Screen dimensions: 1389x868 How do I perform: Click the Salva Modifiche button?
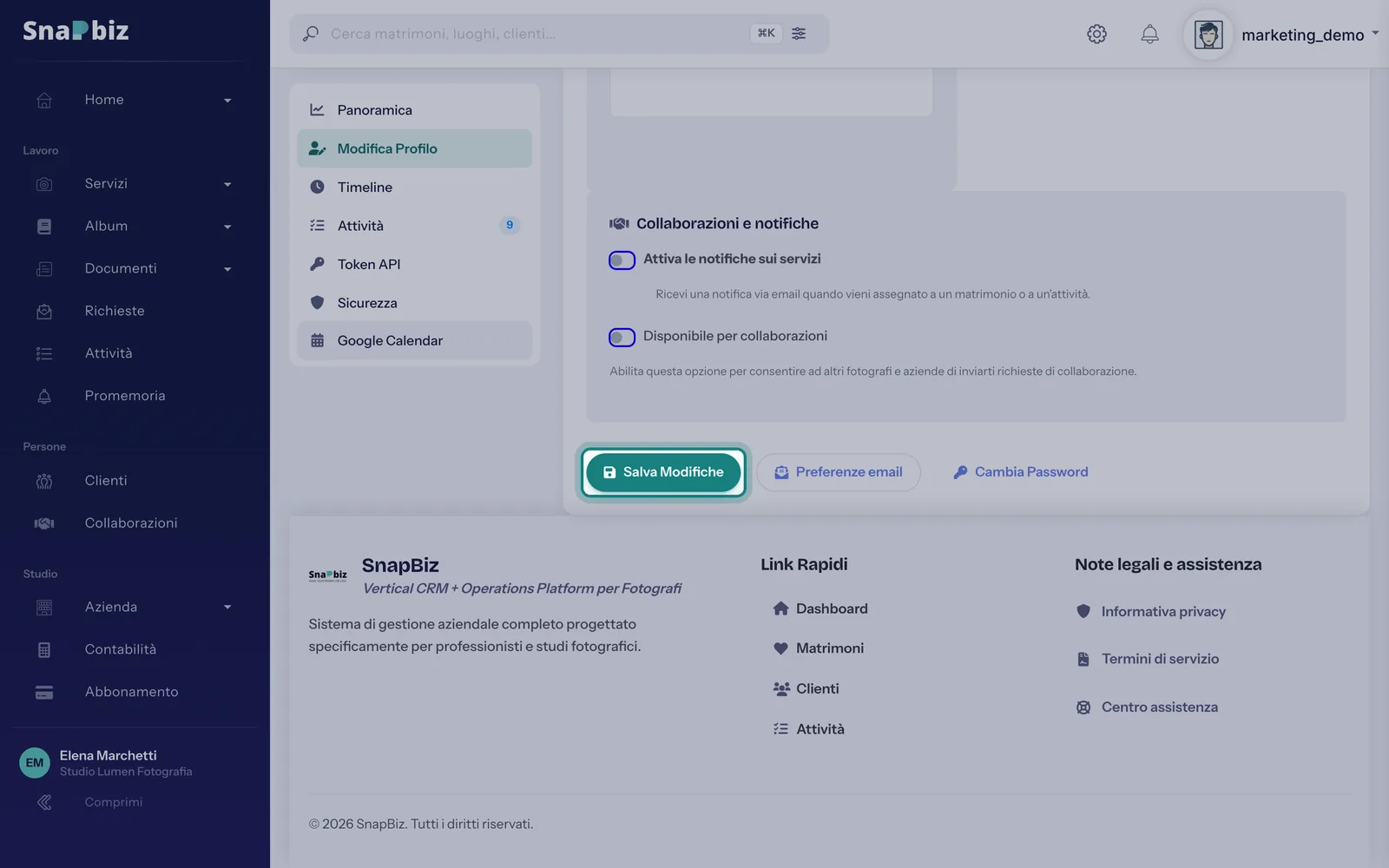coord(663,472)
